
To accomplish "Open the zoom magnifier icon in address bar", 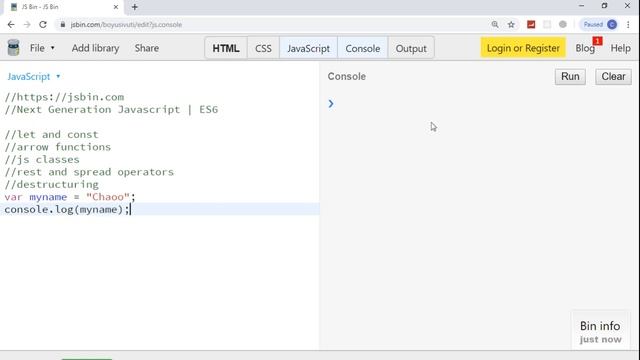I will [x=495, y=24].
